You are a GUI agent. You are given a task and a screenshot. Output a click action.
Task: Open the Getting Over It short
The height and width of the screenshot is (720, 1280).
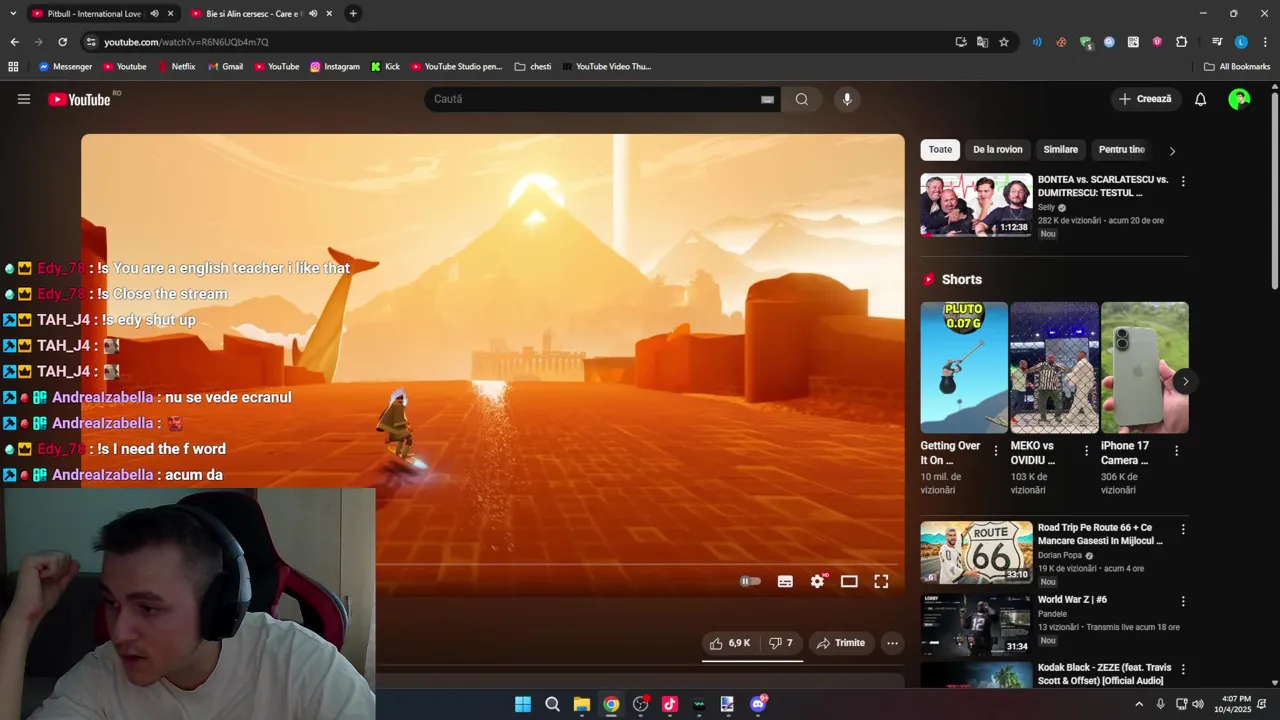(964, 367)
